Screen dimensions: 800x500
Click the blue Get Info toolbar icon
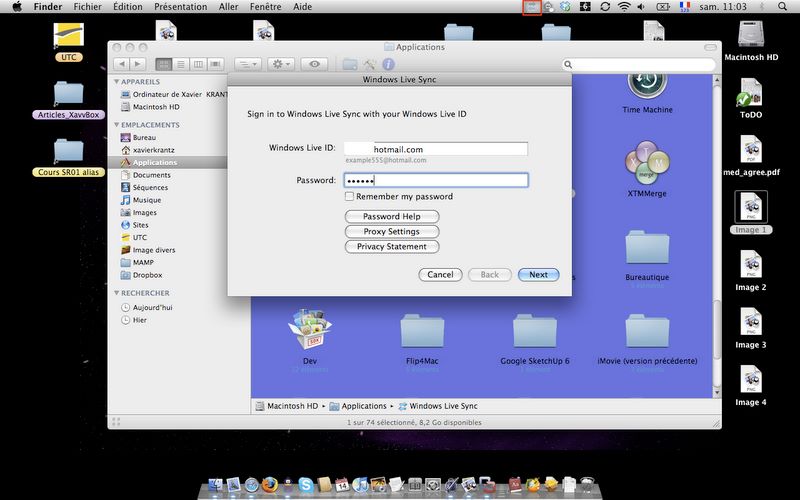[x=388, y=64]
